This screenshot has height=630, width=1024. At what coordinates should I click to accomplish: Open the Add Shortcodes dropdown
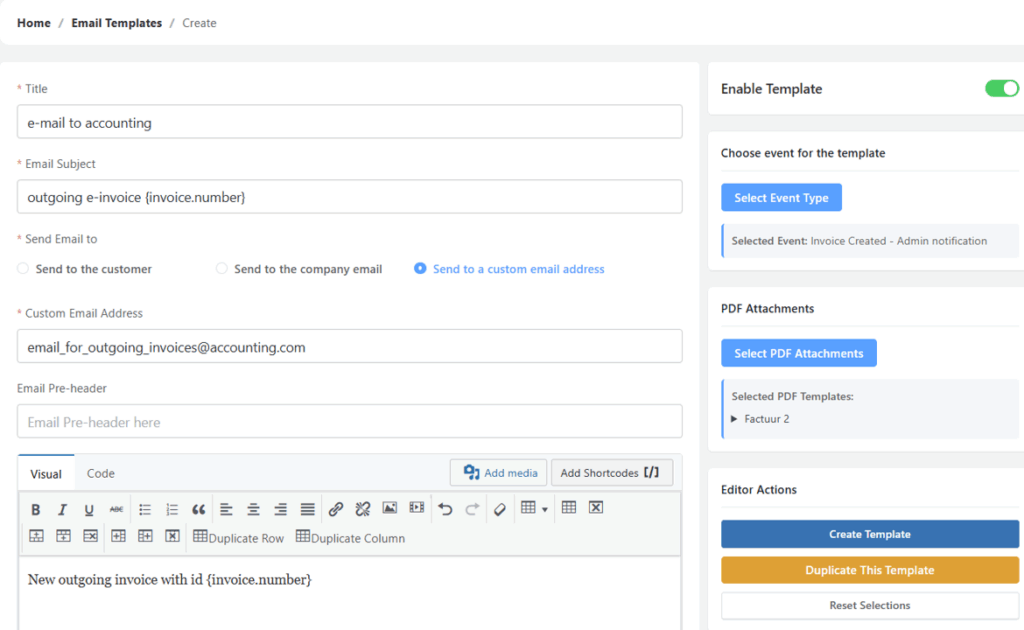pos(611,472)
